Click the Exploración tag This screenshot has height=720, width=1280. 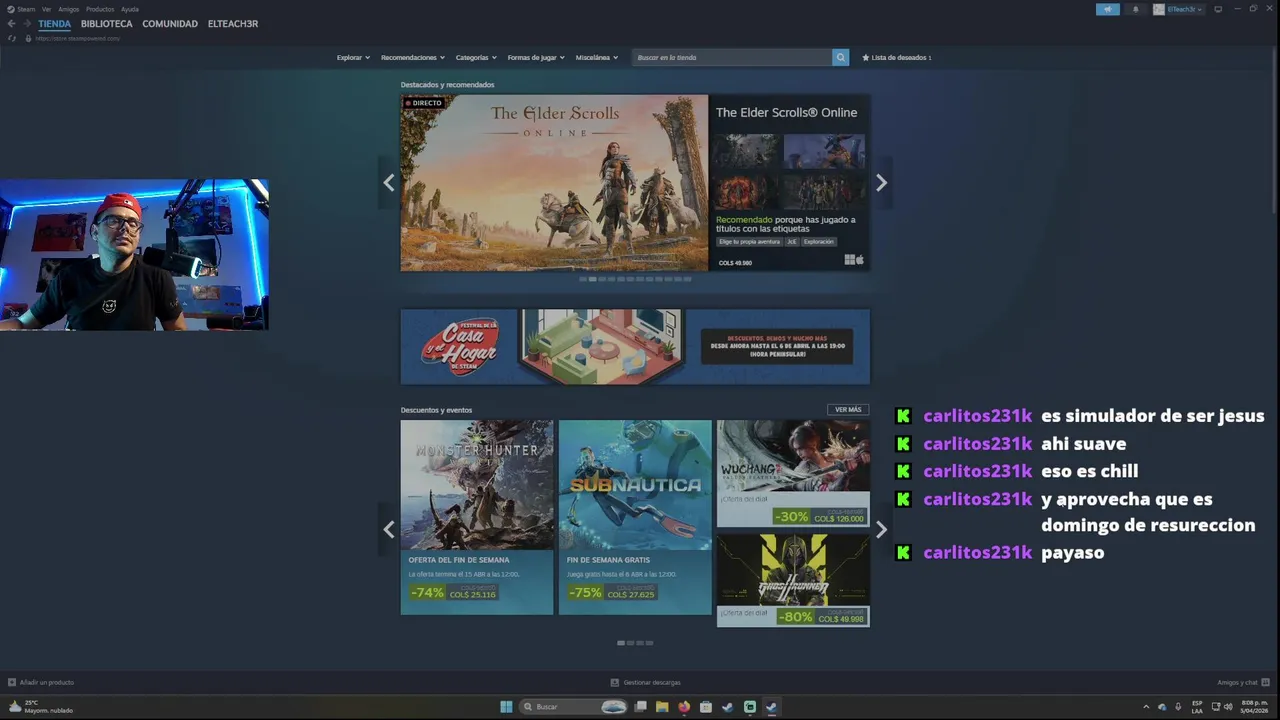pos(818,242)
